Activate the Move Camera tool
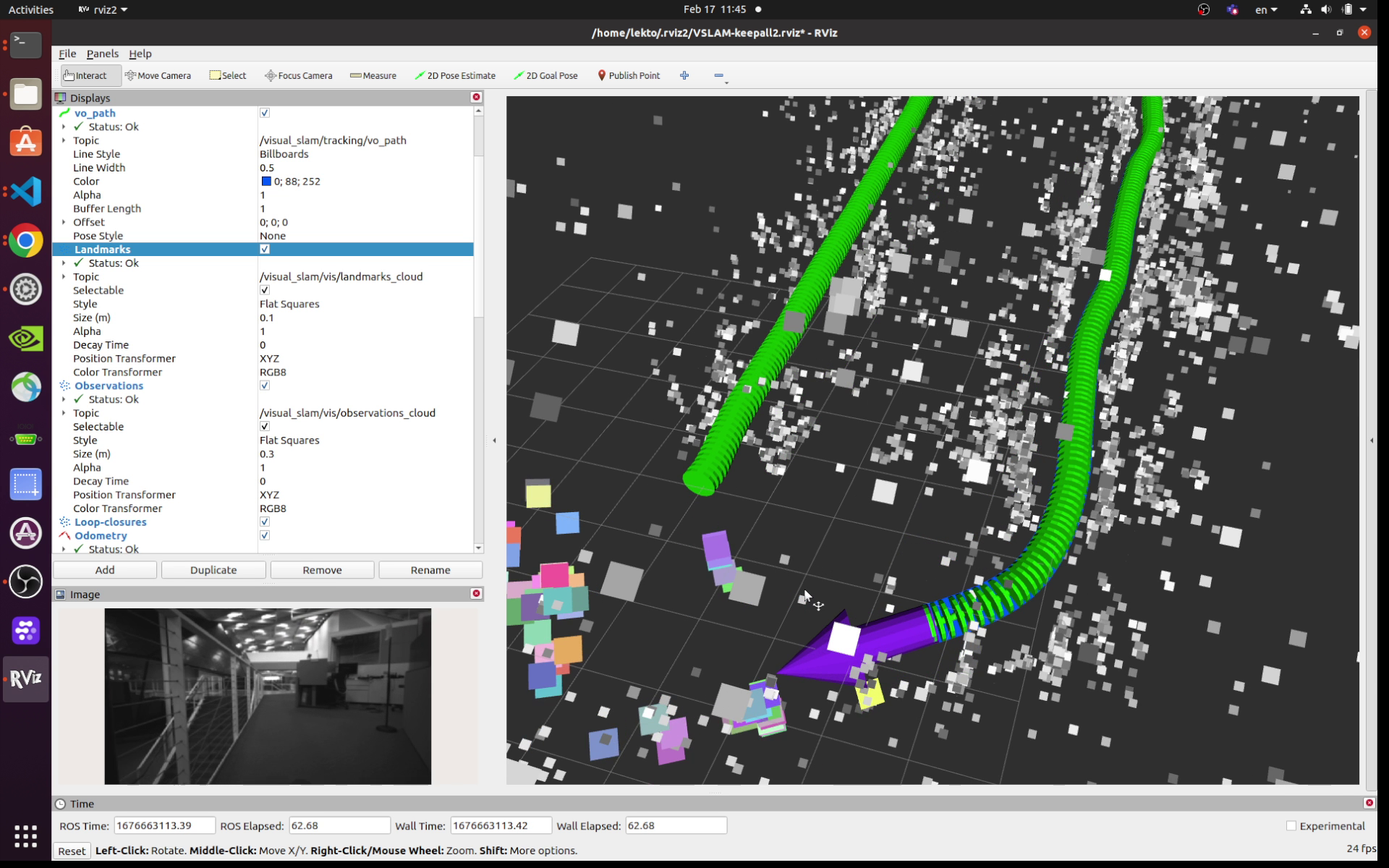The height and width of the screenshot is (868, 1389). point(158,75)
